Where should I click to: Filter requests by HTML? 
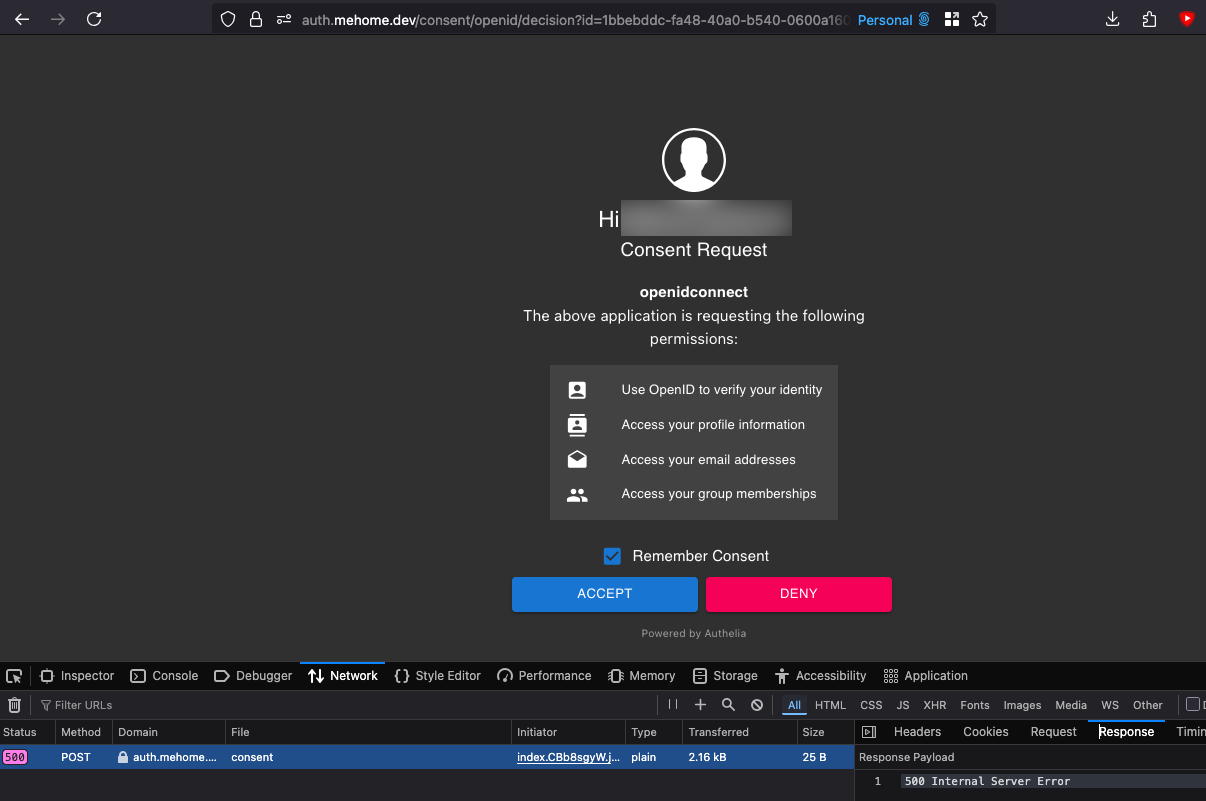(x=830, y=705)
